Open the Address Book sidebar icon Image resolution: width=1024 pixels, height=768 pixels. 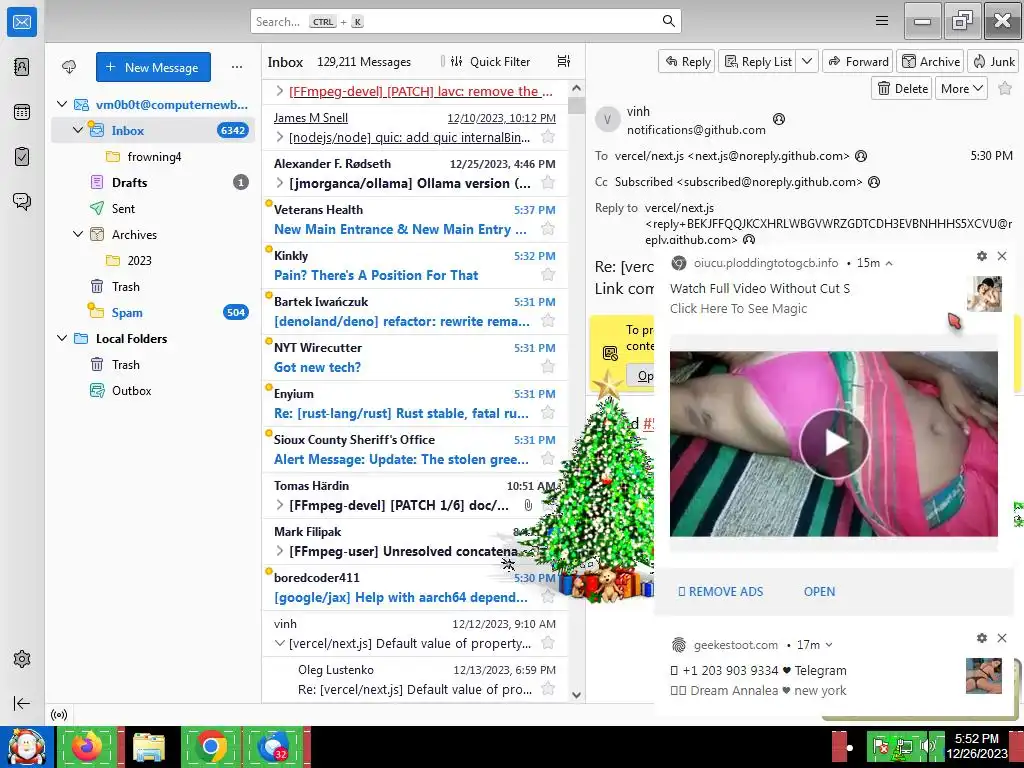(x=22, y=67)
